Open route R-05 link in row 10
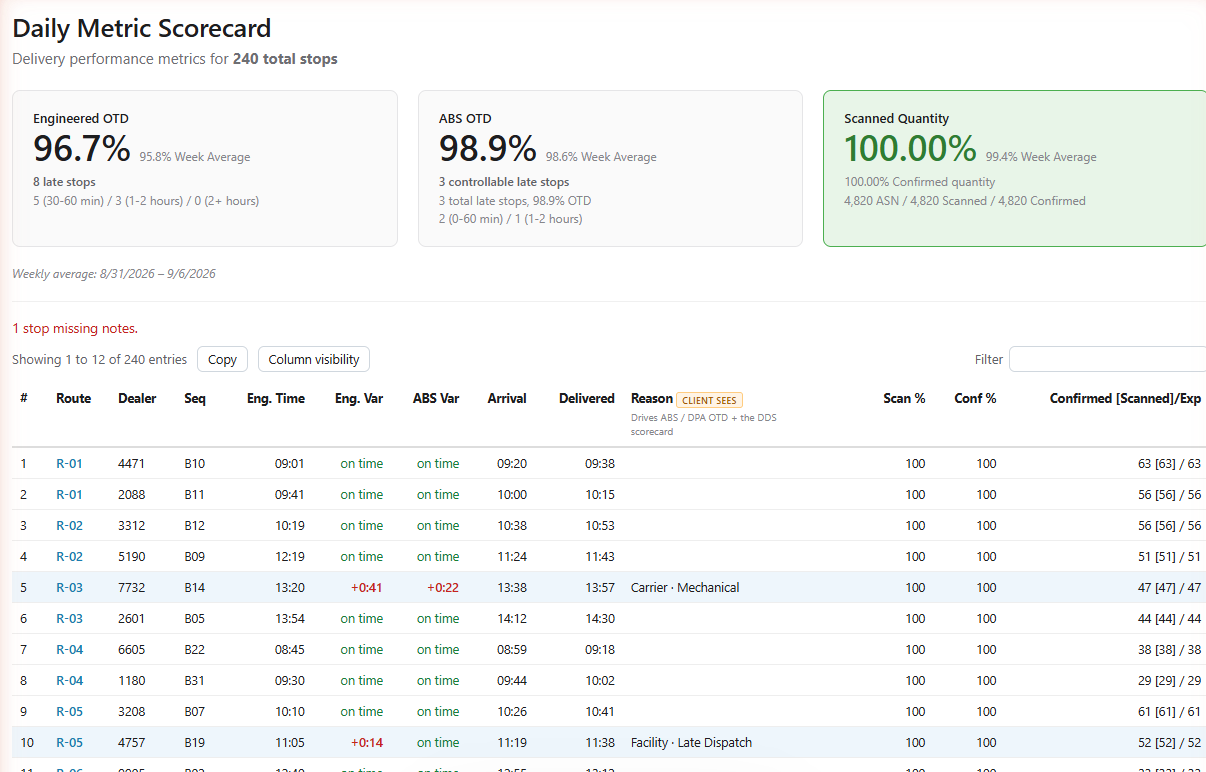The width and height of the screenshot is (1206, 772). click(x=69, y=742)
